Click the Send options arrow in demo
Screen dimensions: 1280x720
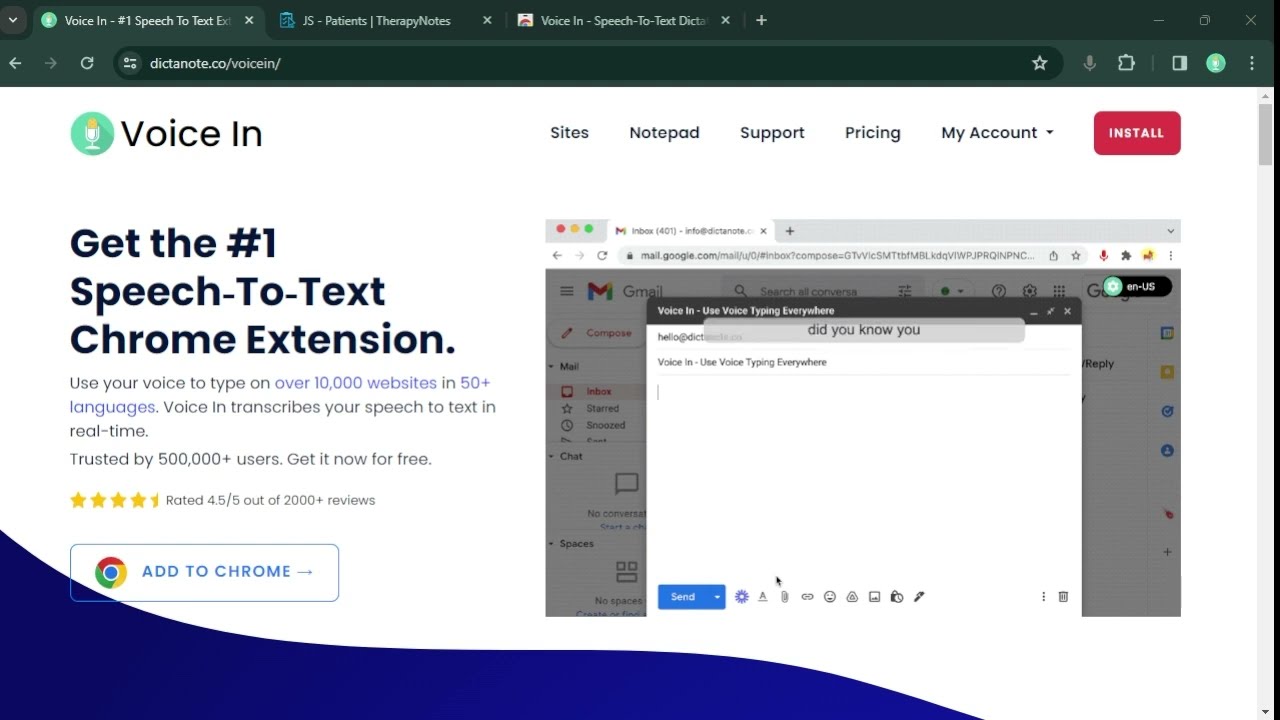click(717, 597)
